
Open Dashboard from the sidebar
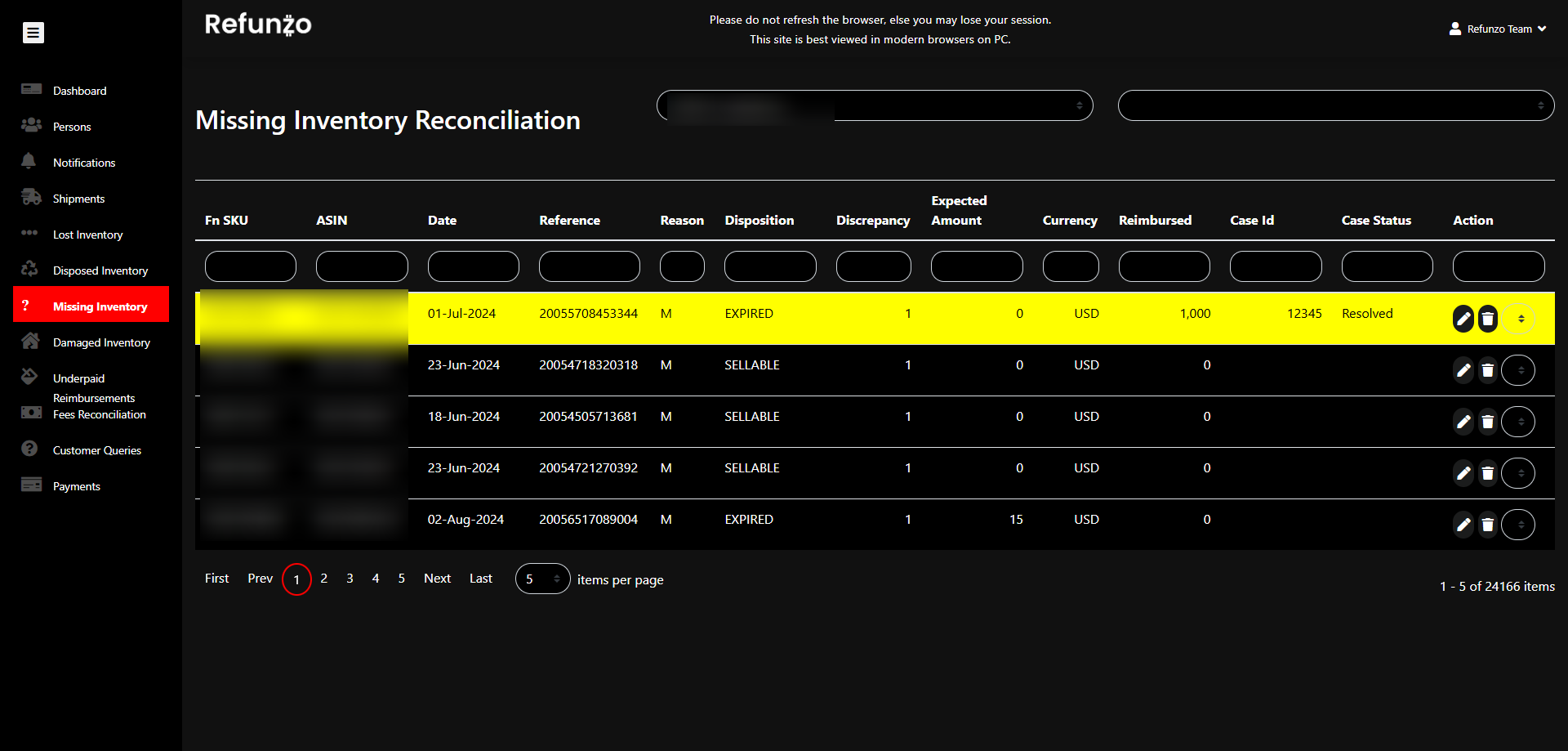(x=80, y=91)
